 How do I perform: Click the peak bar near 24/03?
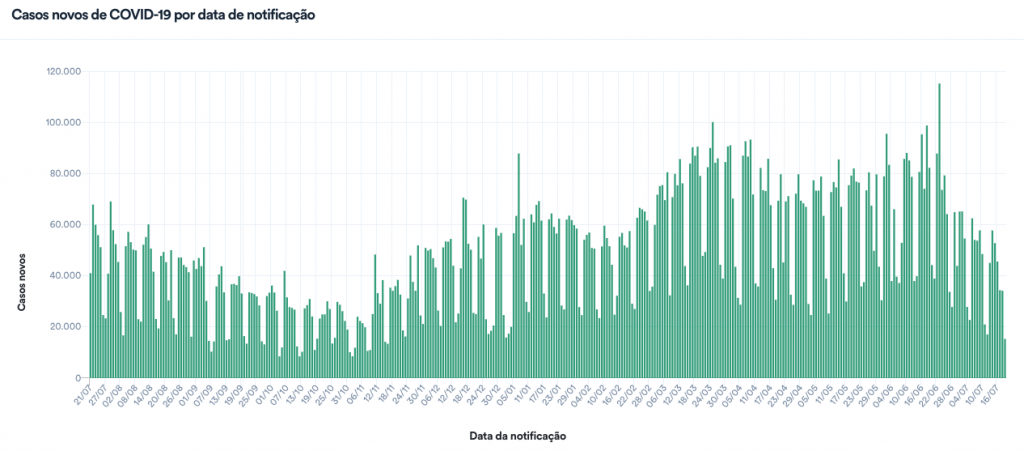[712, 250]
